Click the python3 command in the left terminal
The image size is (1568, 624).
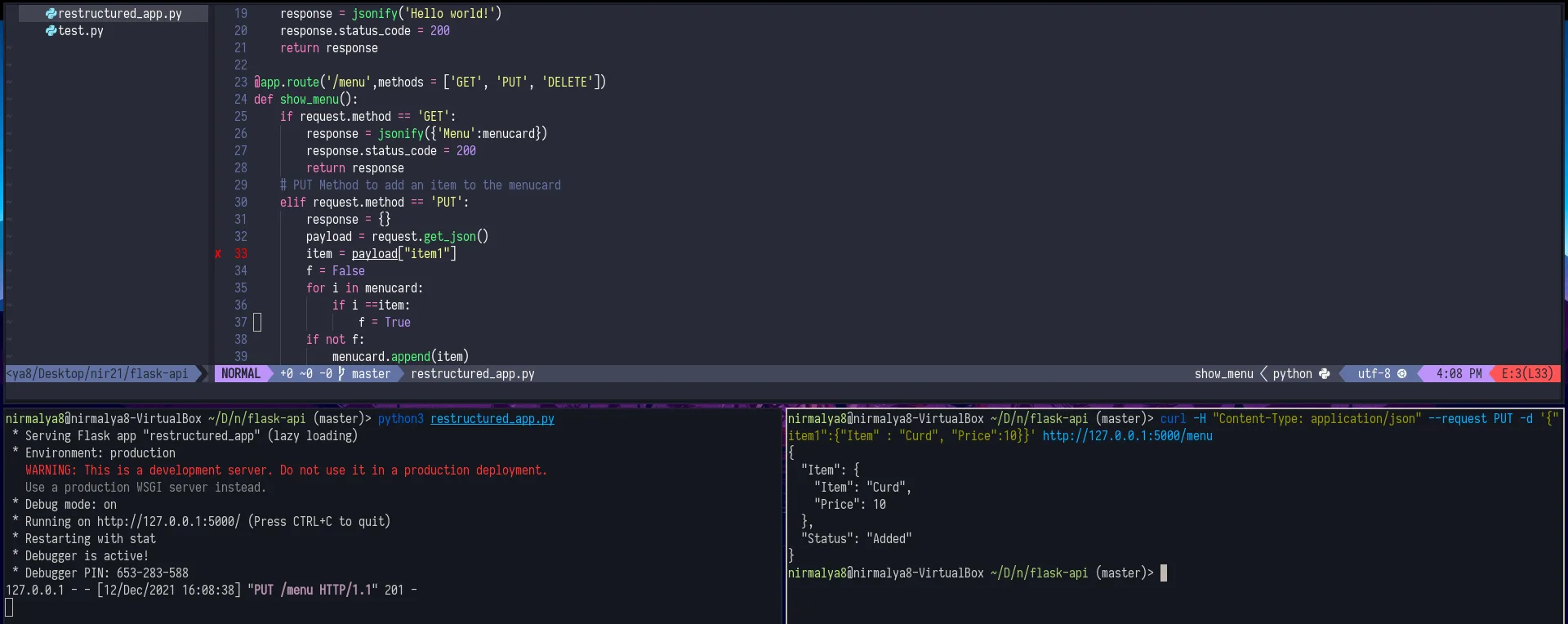[x=400, y=419]
